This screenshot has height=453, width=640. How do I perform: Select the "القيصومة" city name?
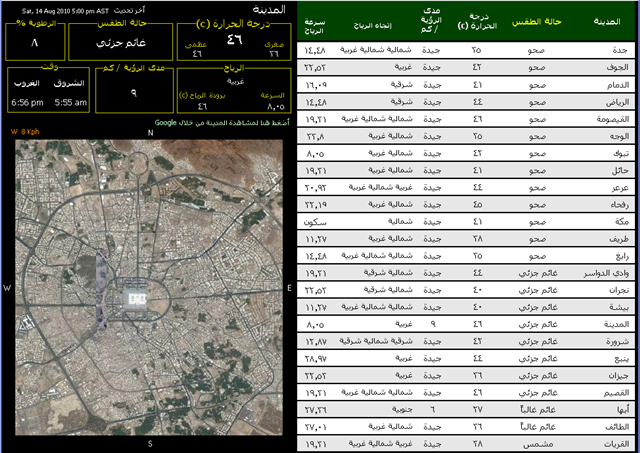click(x=613, y=119)
